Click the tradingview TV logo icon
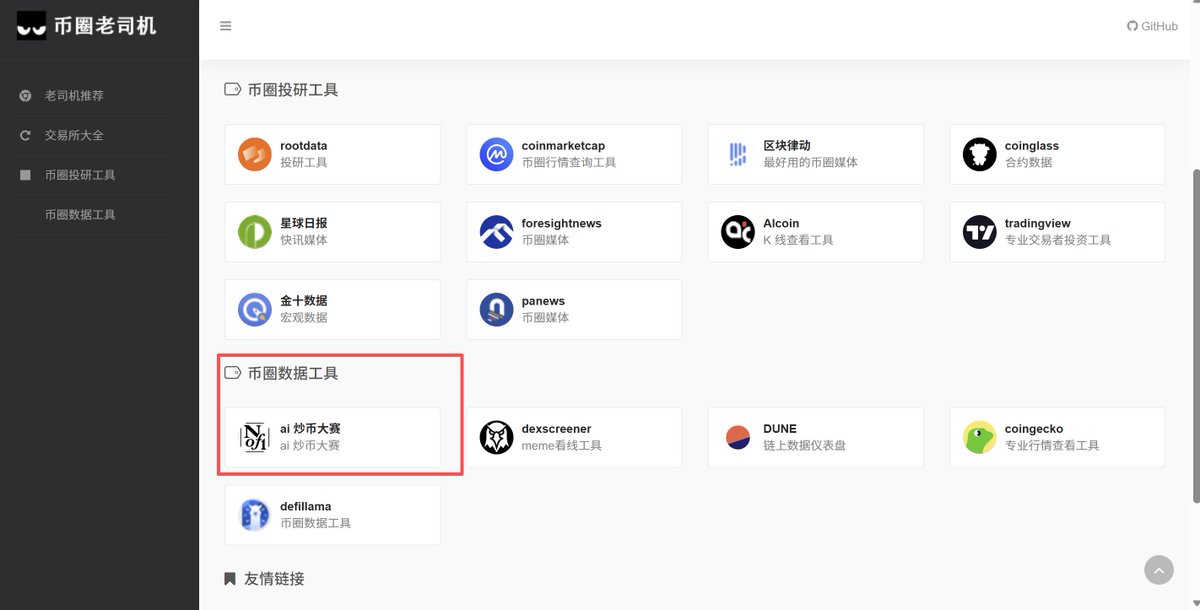Viewport: 1200px width, 610px height. (x=980, y=232)
